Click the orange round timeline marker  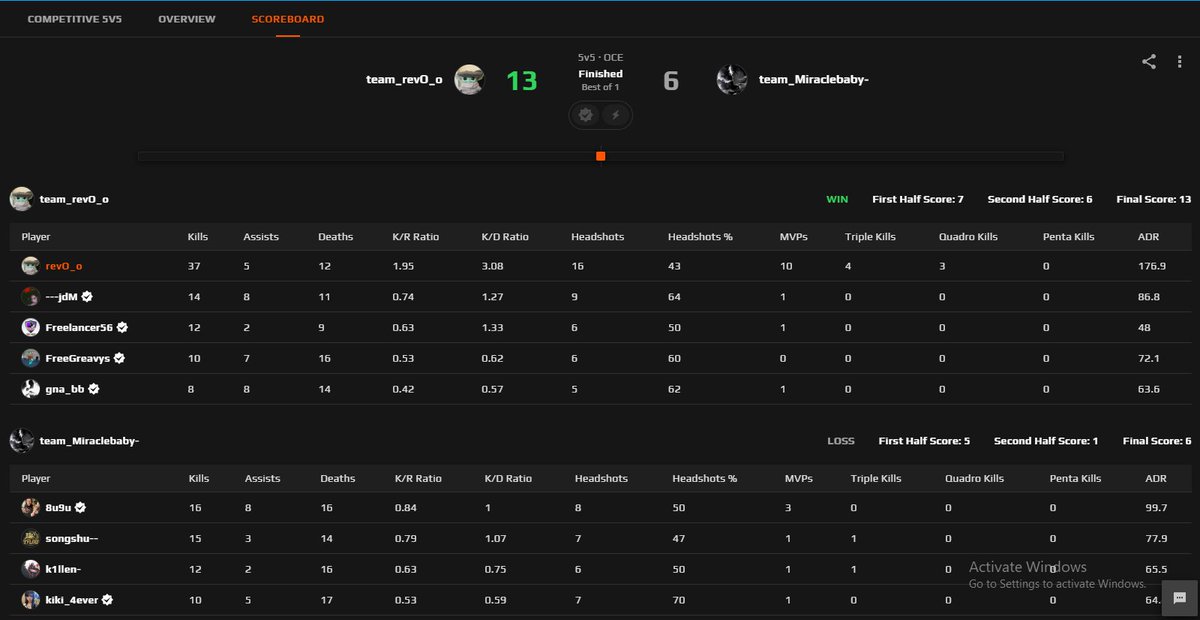click(x=600, y=156)
